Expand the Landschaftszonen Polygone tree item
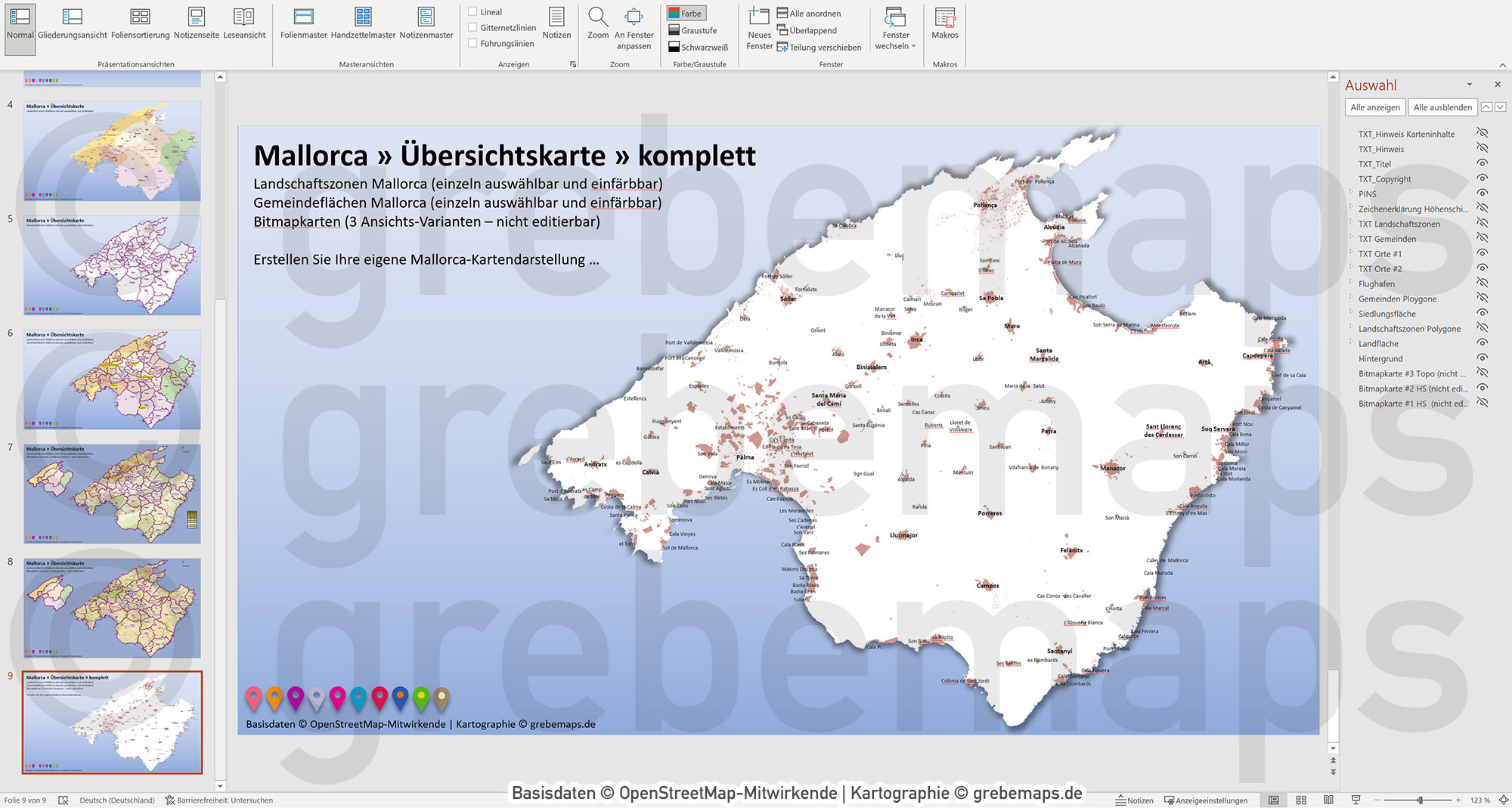The height and width of the screenshot is (808, 1512). coord(1351,328)
